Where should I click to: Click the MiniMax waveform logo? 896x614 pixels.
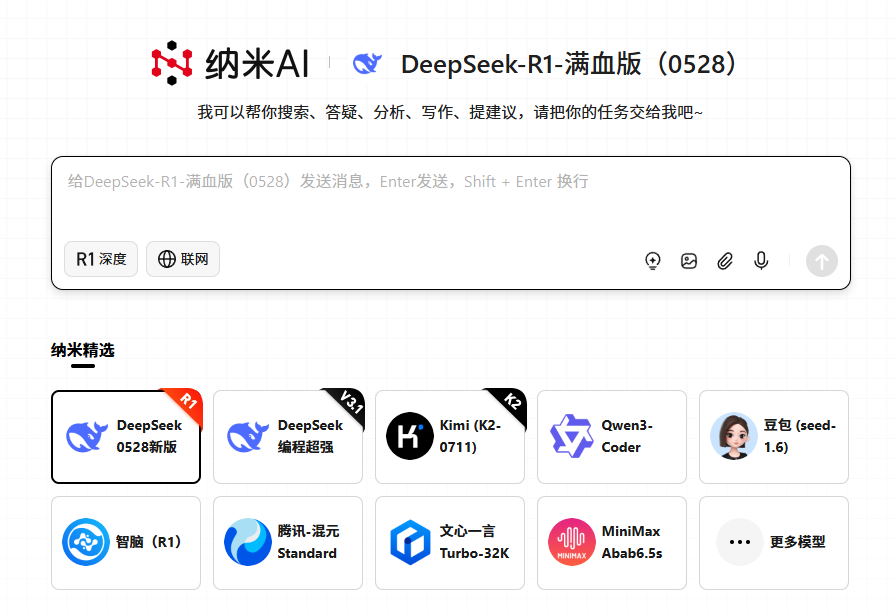click(x=571, y=542)
